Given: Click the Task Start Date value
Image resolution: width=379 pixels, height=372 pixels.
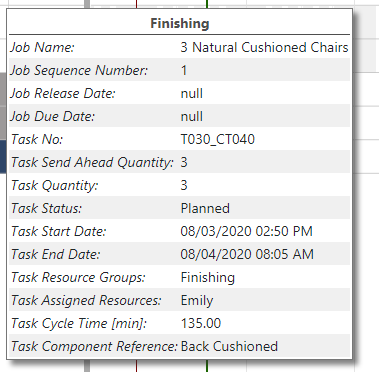Looking at the screenshot, I should 247,231.
